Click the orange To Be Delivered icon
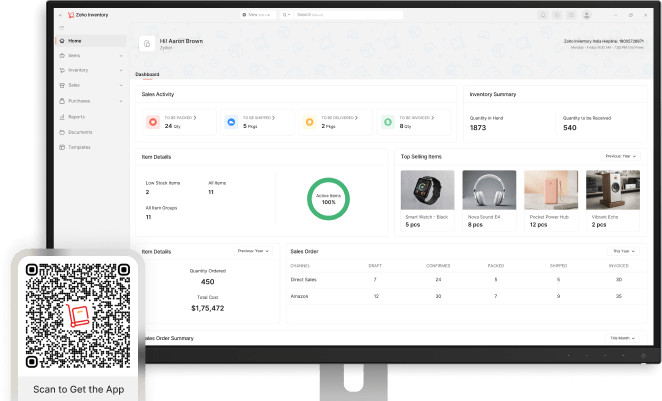The image size is (662, 401). coord(309,122)
